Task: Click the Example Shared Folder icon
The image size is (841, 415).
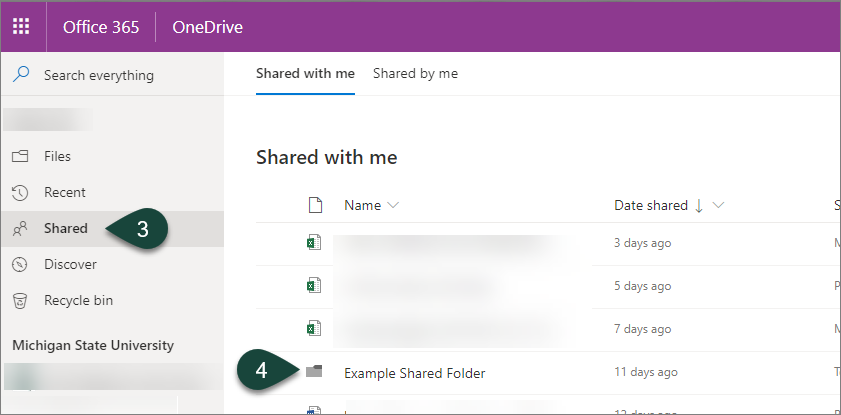Action: (x=314, y=371)
